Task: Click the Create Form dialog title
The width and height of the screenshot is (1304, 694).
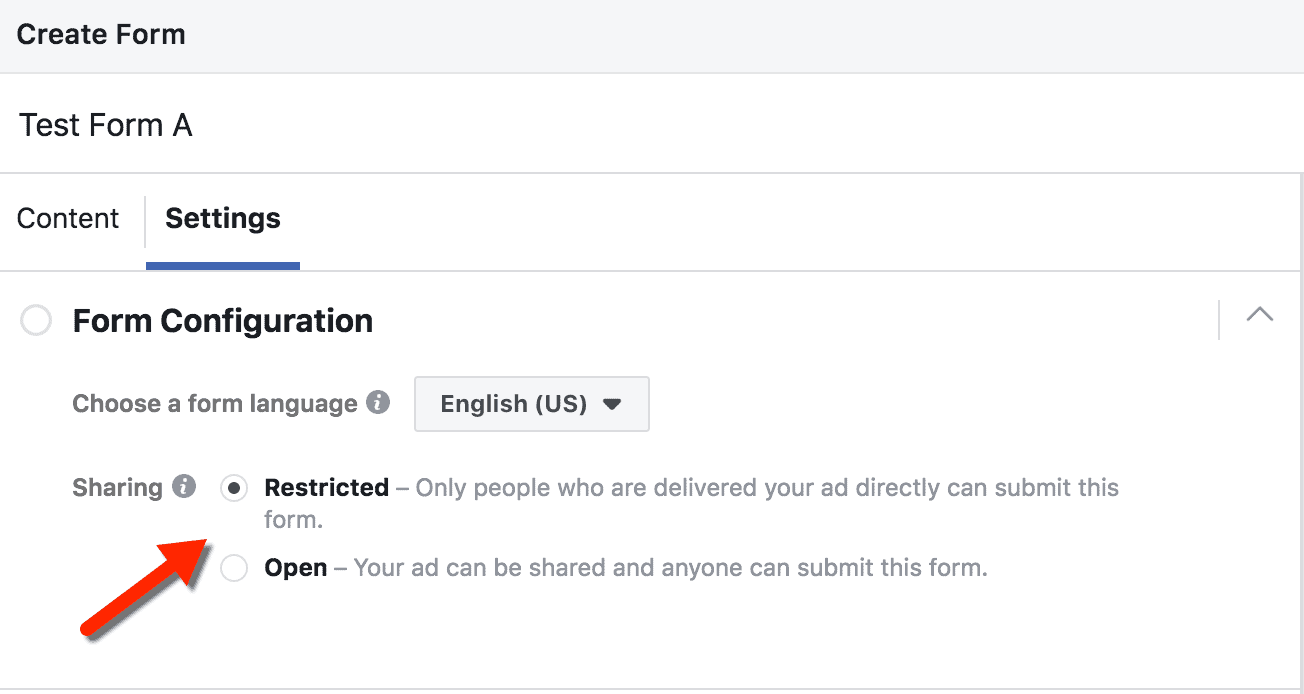Action: pos(101,34)
